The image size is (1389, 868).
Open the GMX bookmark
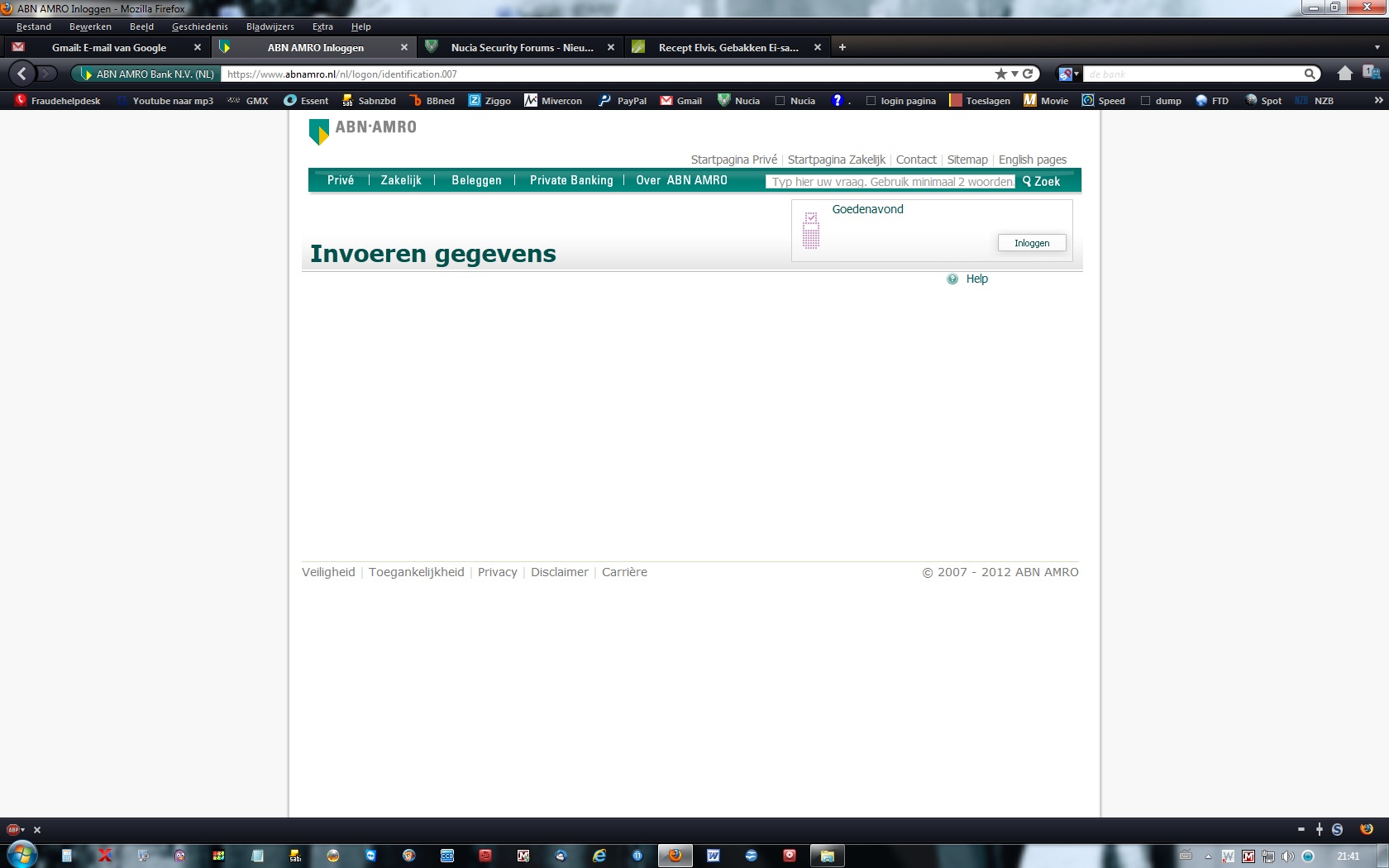(248, 101)
